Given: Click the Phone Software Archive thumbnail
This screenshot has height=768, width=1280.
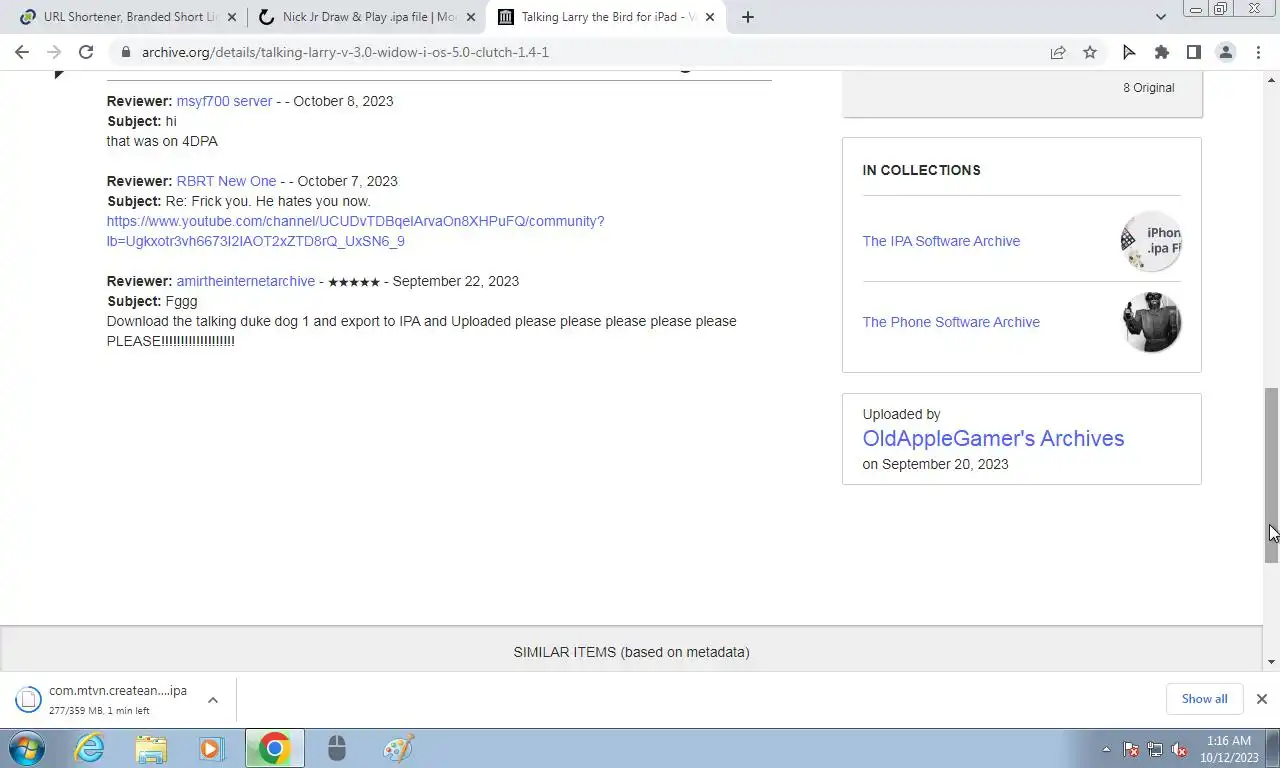Looking at the screenshot, I should pos(1151,322).
